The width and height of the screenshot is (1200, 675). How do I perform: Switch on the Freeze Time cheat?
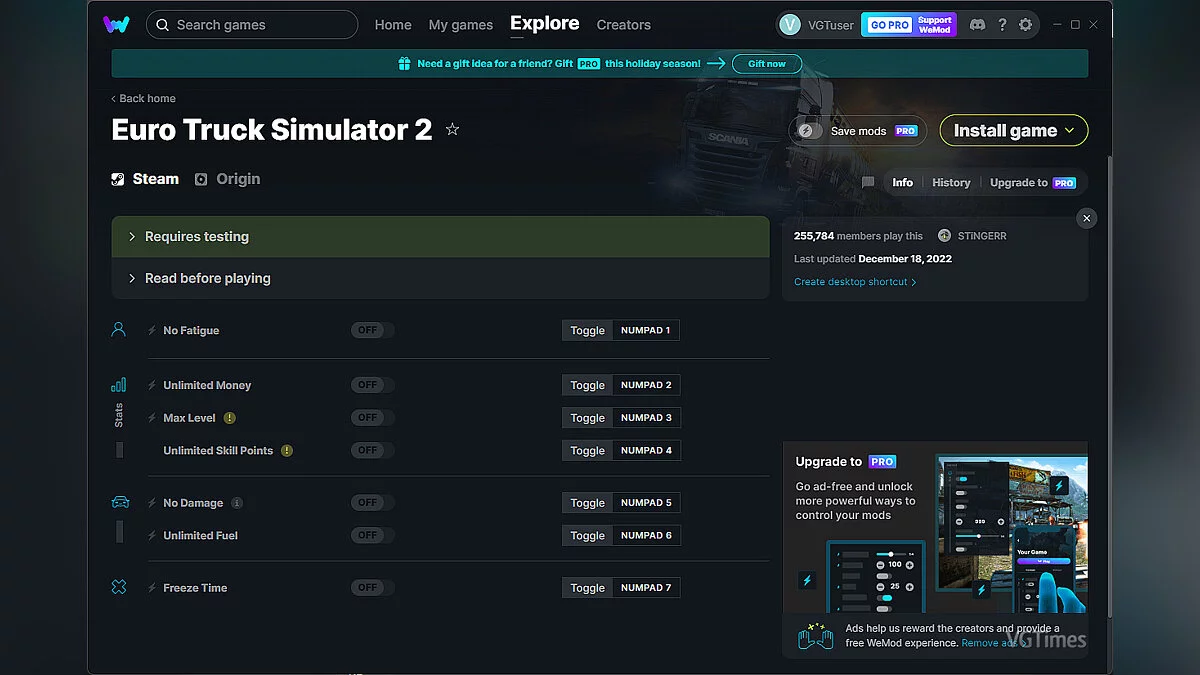click(x=586, y=587)
